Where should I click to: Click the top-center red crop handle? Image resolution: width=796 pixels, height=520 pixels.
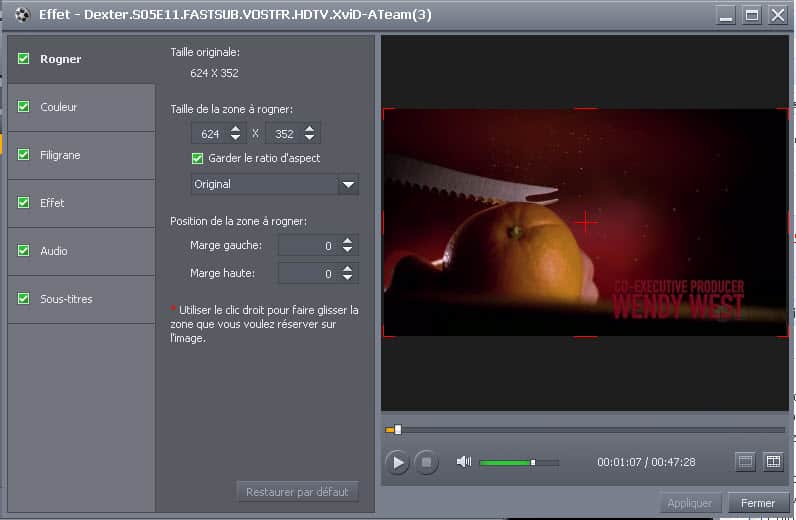586,109
